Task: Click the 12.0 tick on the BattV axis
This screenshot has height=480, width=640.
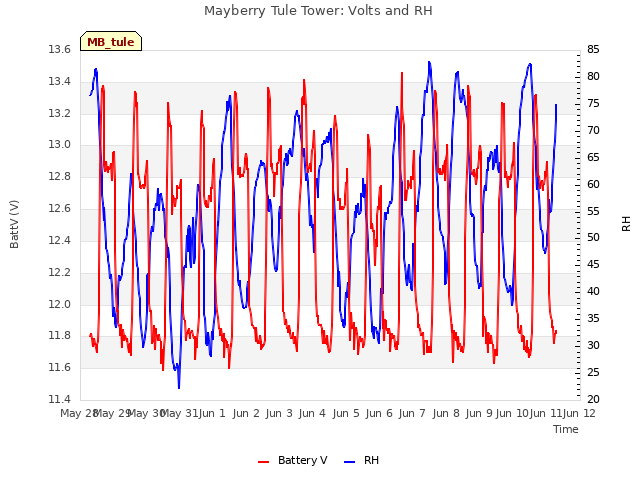Action: point(59,304)
